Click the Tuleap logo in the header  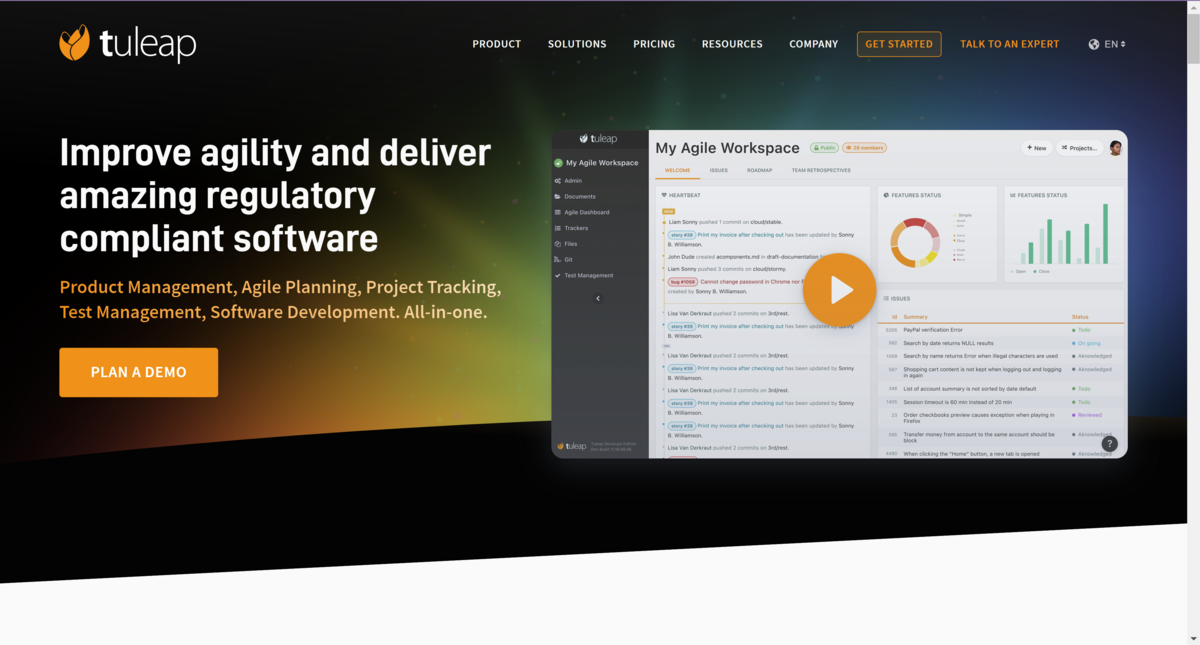pyautogui.click(x=127, y=44)
